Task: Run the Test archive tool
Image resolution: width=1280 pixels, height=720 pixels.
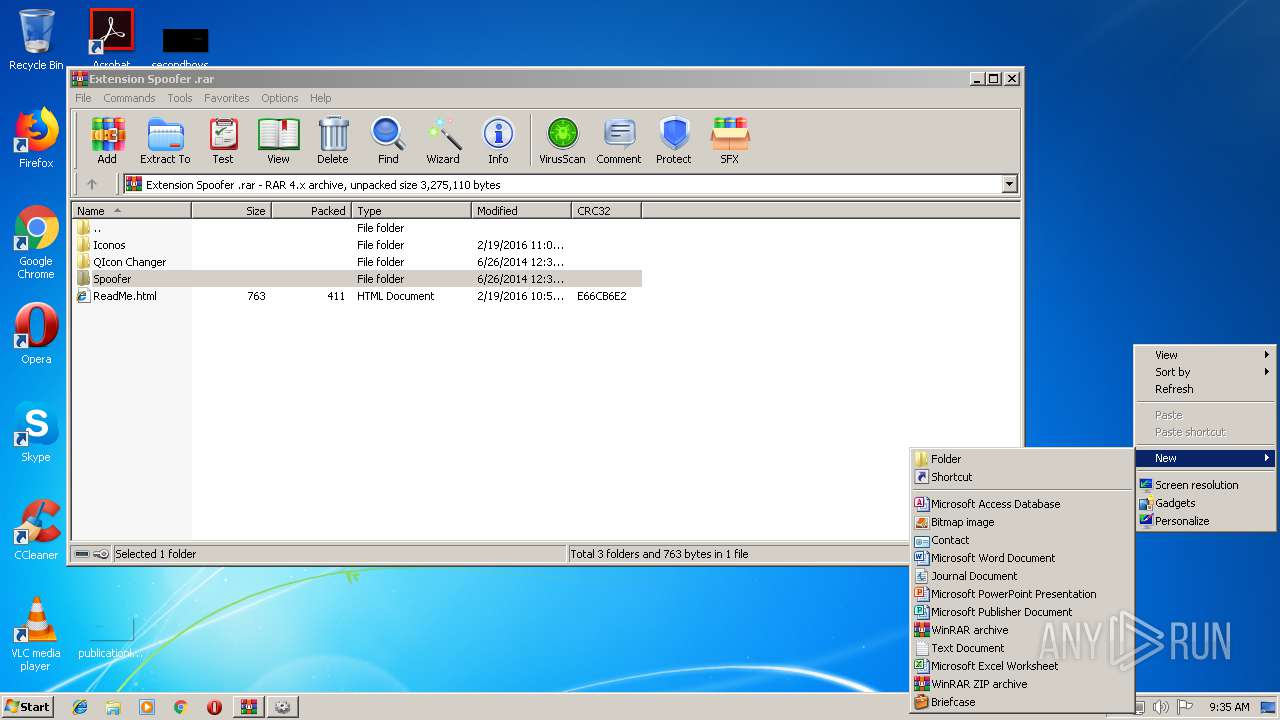Action: (x=223, y=140)
